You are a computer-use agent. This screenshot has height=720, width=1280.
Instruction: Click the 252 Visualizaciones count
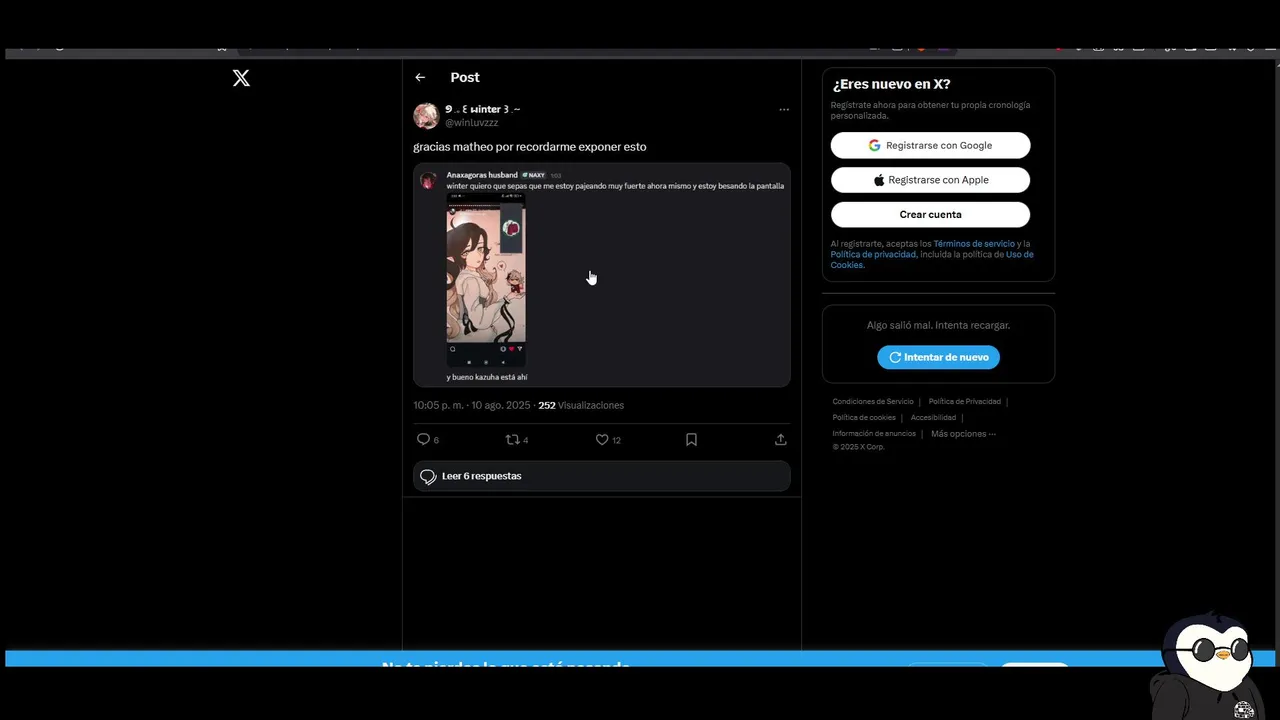click(581, 405)
